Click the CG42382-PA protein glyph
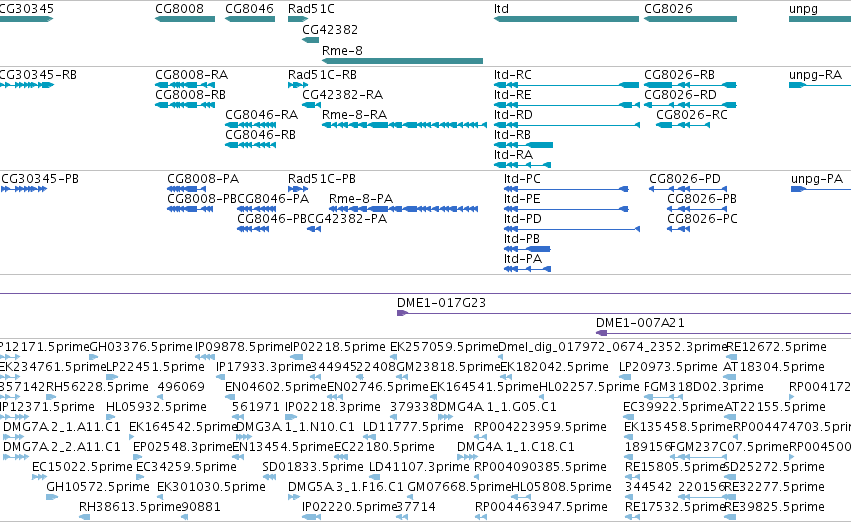 [314, 230]
